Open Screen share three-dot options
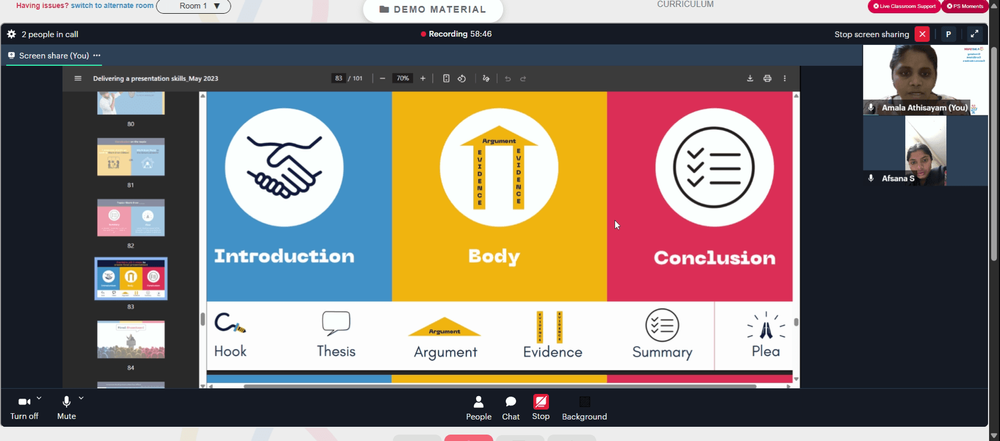This screenshot has height=441, width=1000. click(97, 56)
